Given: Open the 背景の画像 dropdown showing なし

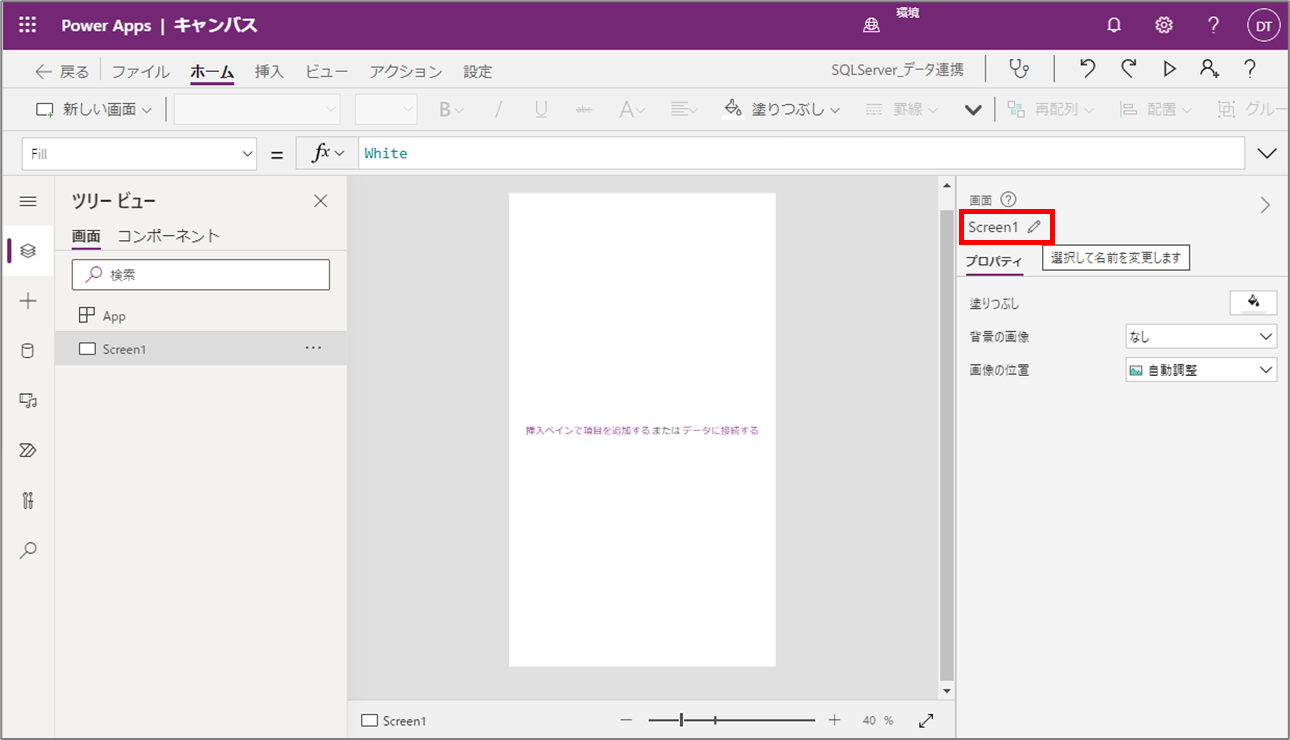Looking at the screenshot, I should click(x=1201, y=337).
